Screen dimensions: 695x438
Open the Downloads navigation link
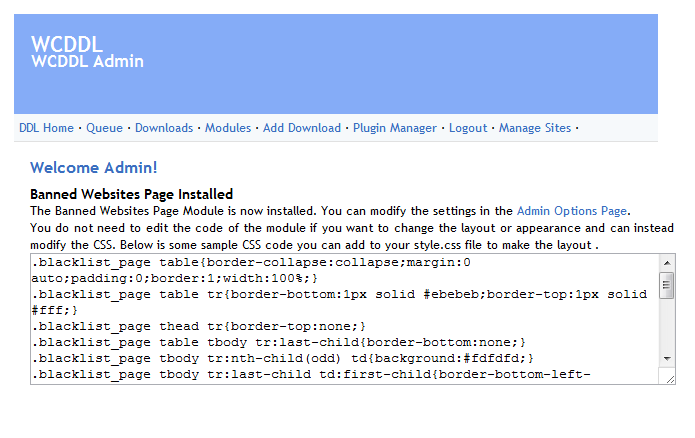click(x=164, y=128)
